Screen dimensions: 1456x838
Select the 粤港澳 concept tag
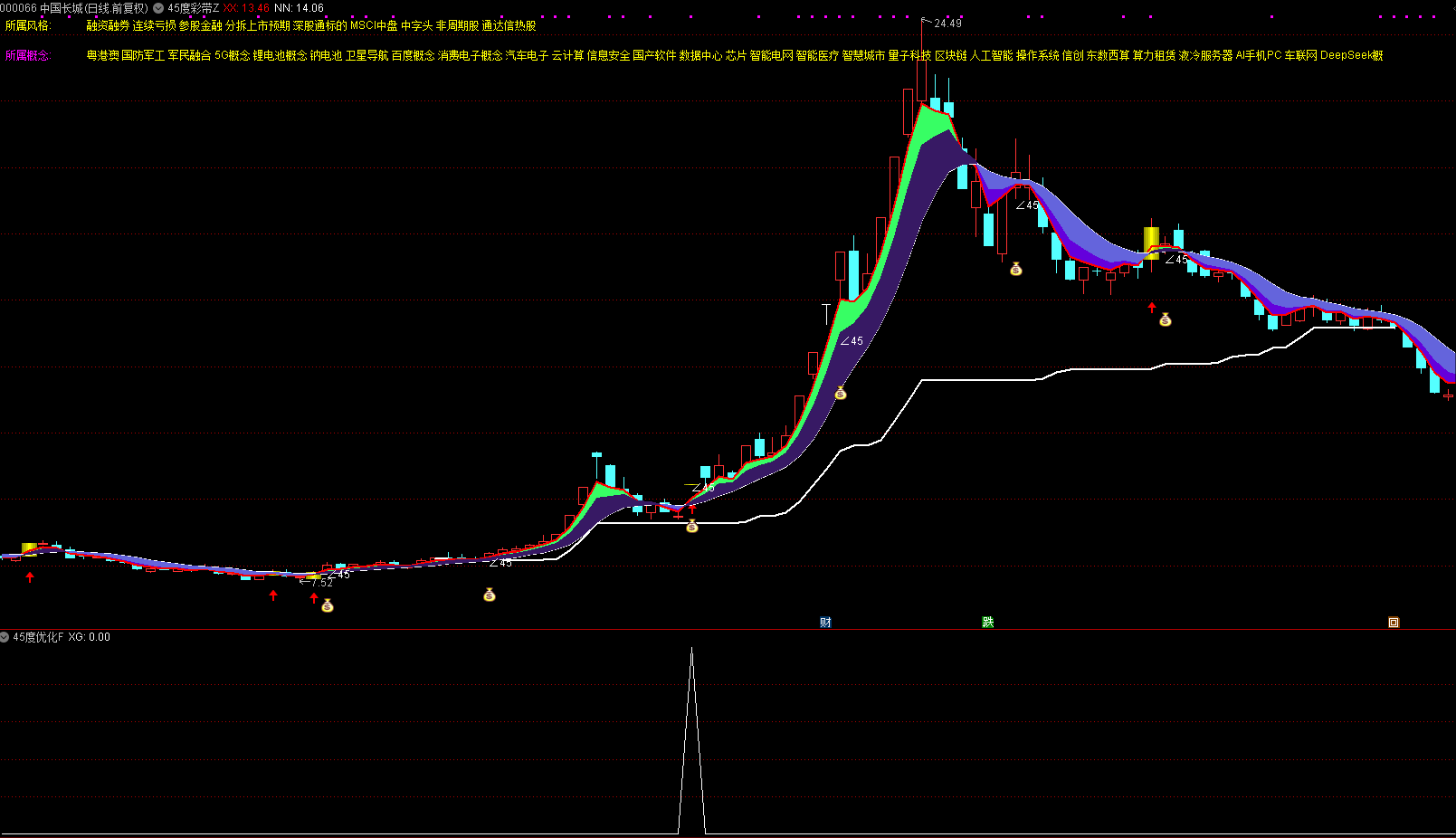coord(102,55)
